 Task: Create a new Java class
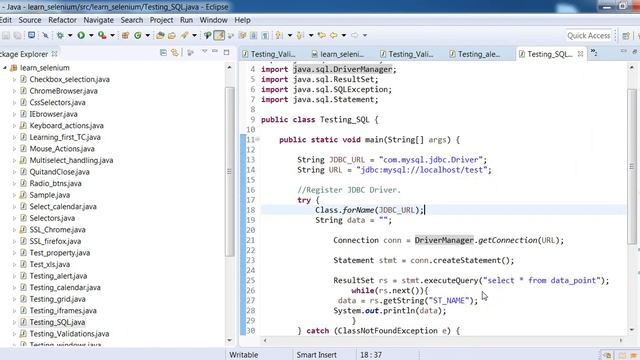[x=138, y=36]
